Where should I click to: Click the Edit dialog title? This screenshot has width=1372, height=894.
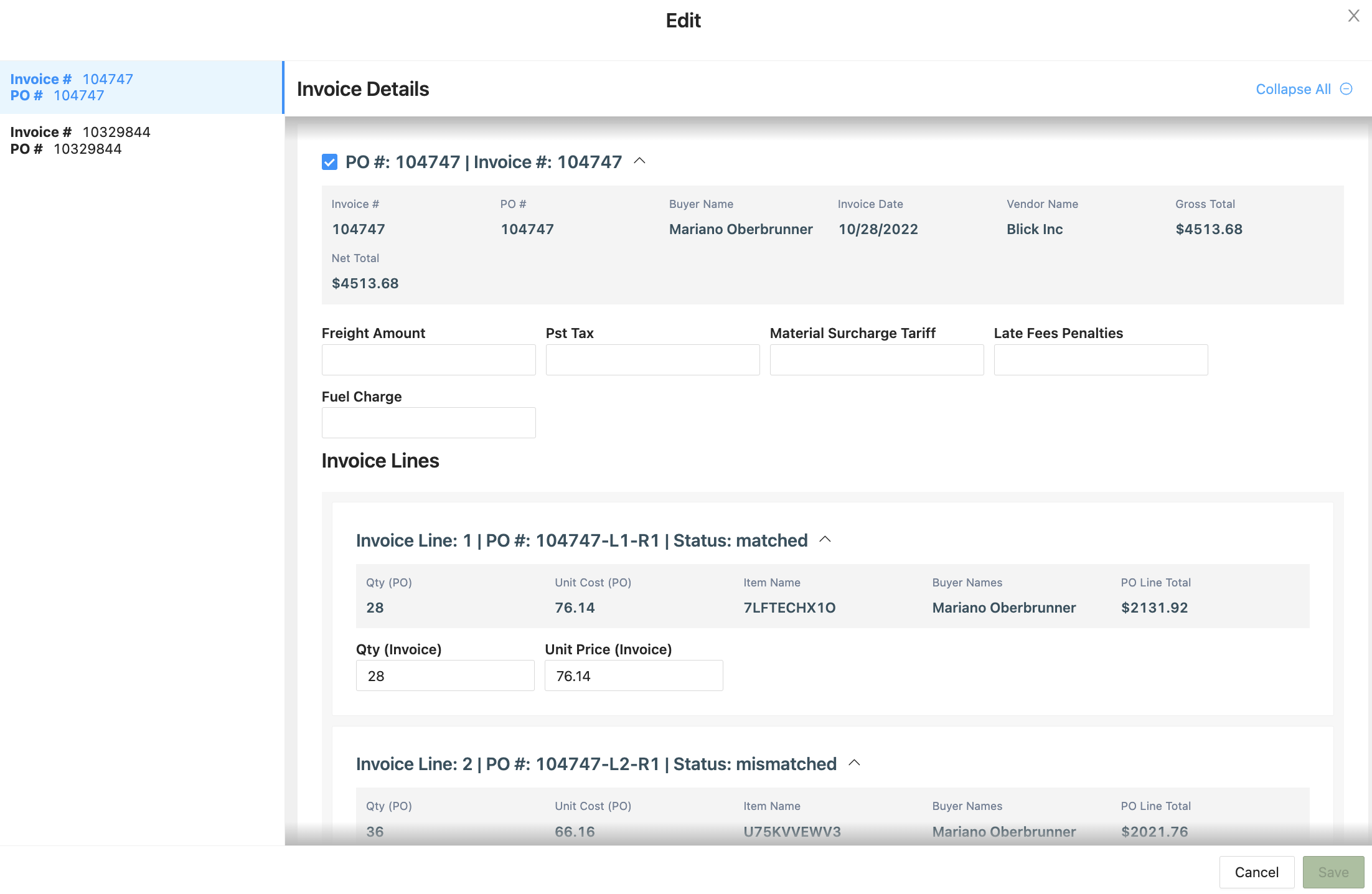click(684, 21)
